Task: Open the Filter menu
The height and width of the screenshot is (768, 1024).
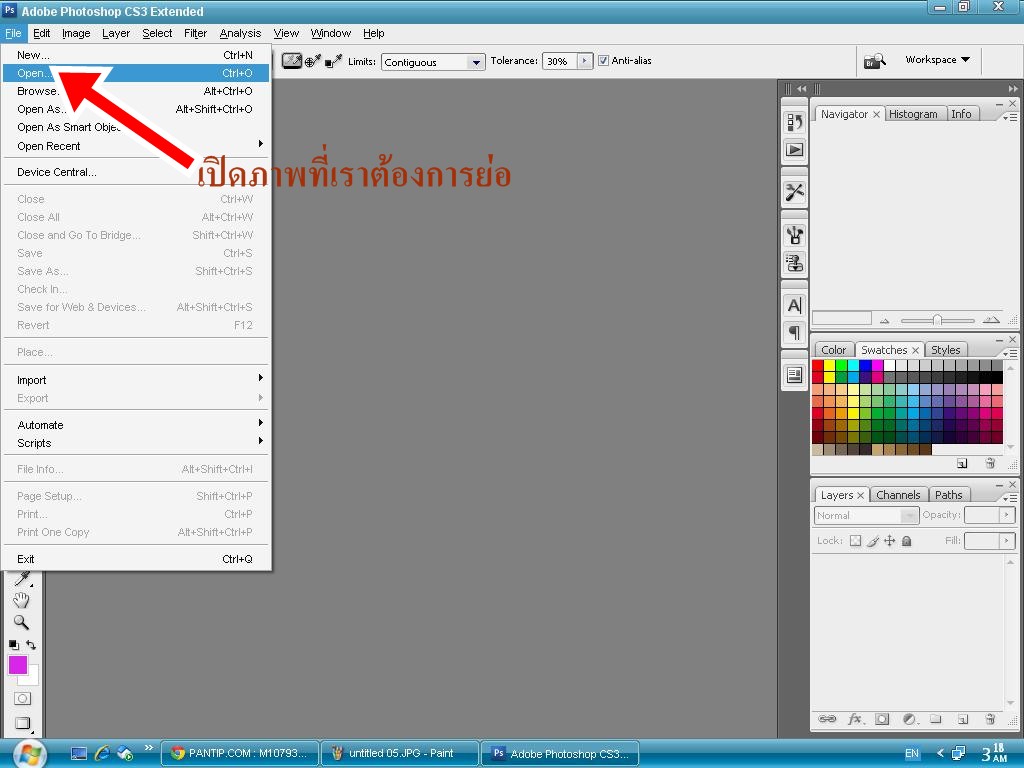Action: (x=195, y=33)
